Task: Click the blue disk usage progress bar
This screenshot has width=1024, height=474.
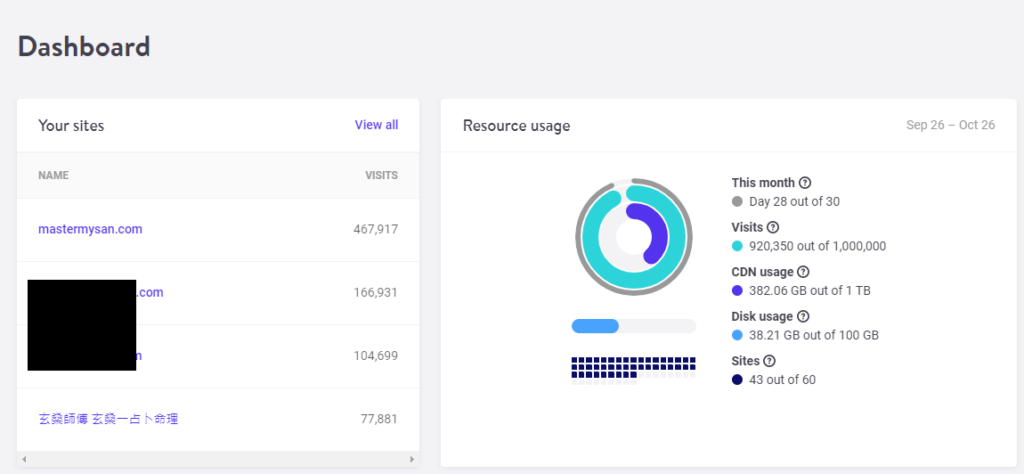Action: point(595,326)
